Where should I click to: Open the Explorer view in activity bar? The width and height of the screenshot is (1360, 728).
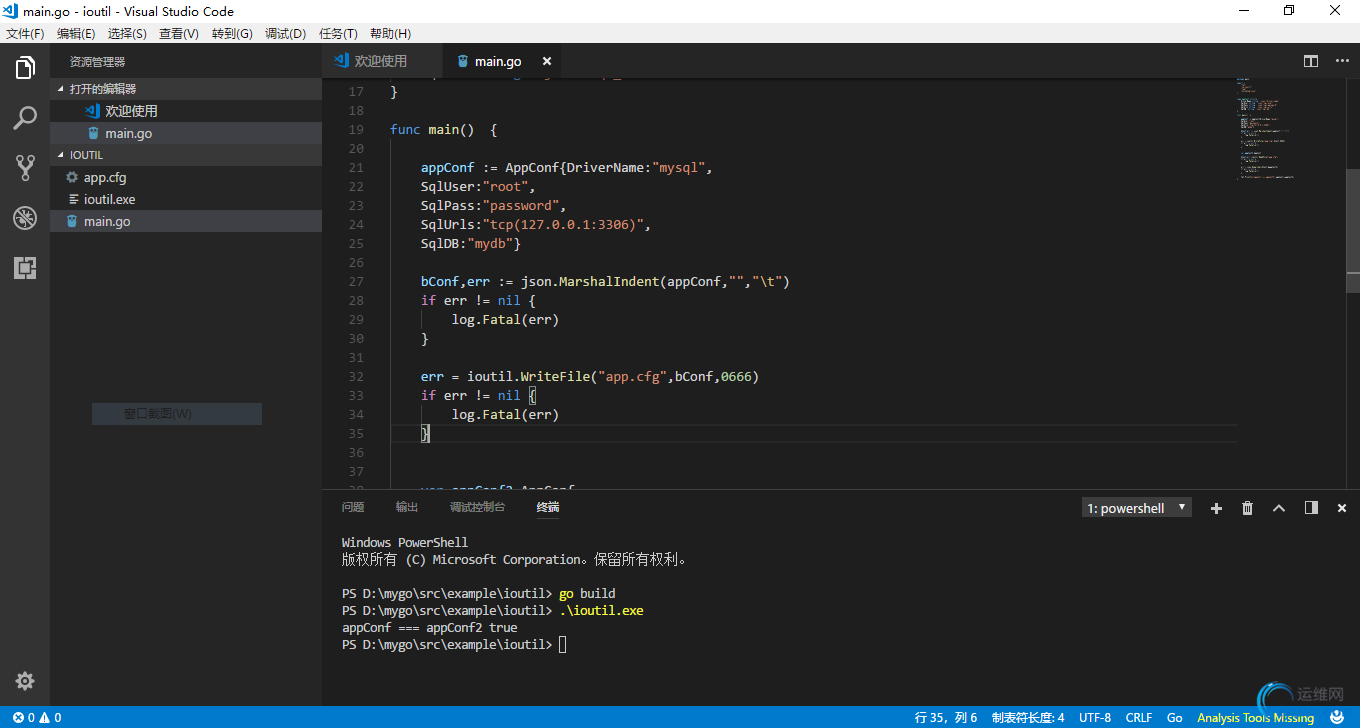(x=25, y=68)
